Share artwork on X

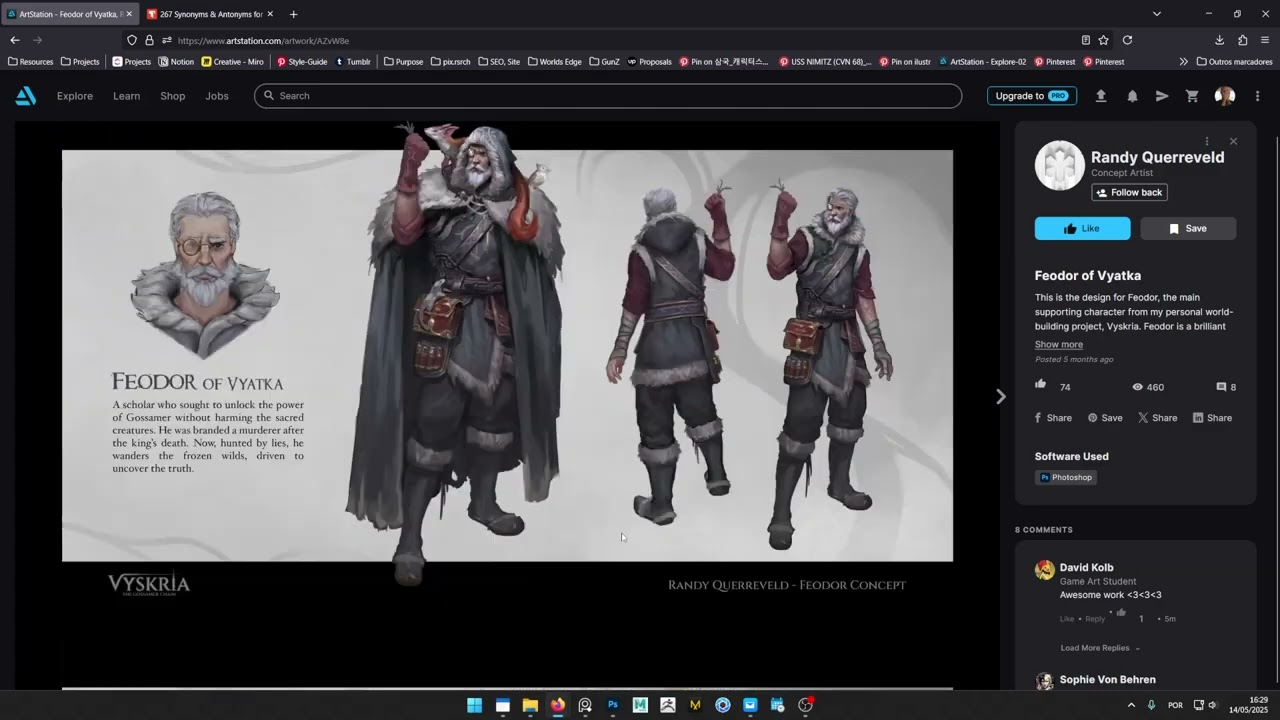pos(1158,418)
